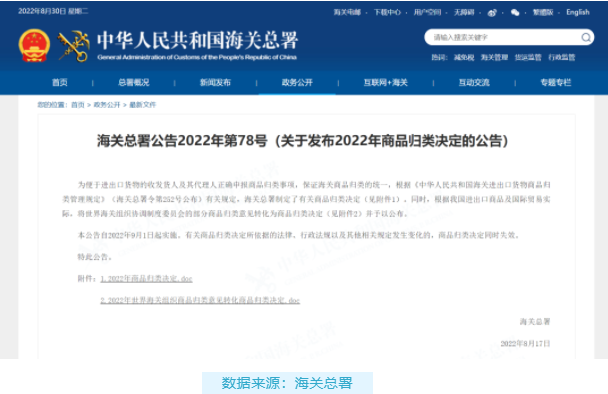Screen dimensions: 608x394
Task: Click the title 中华人民共和国海关总署
Action: point(198,41)
